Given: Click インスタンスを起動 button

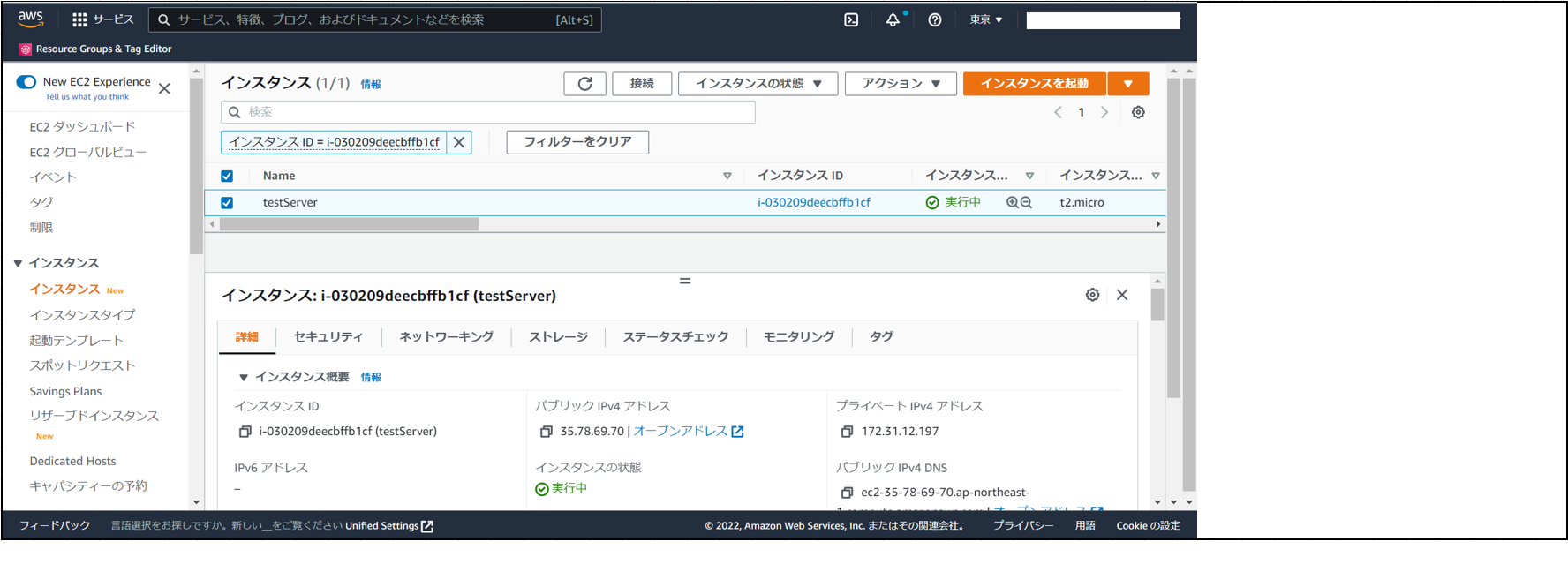Looking at the screenshot, I should click(1035, 83).
